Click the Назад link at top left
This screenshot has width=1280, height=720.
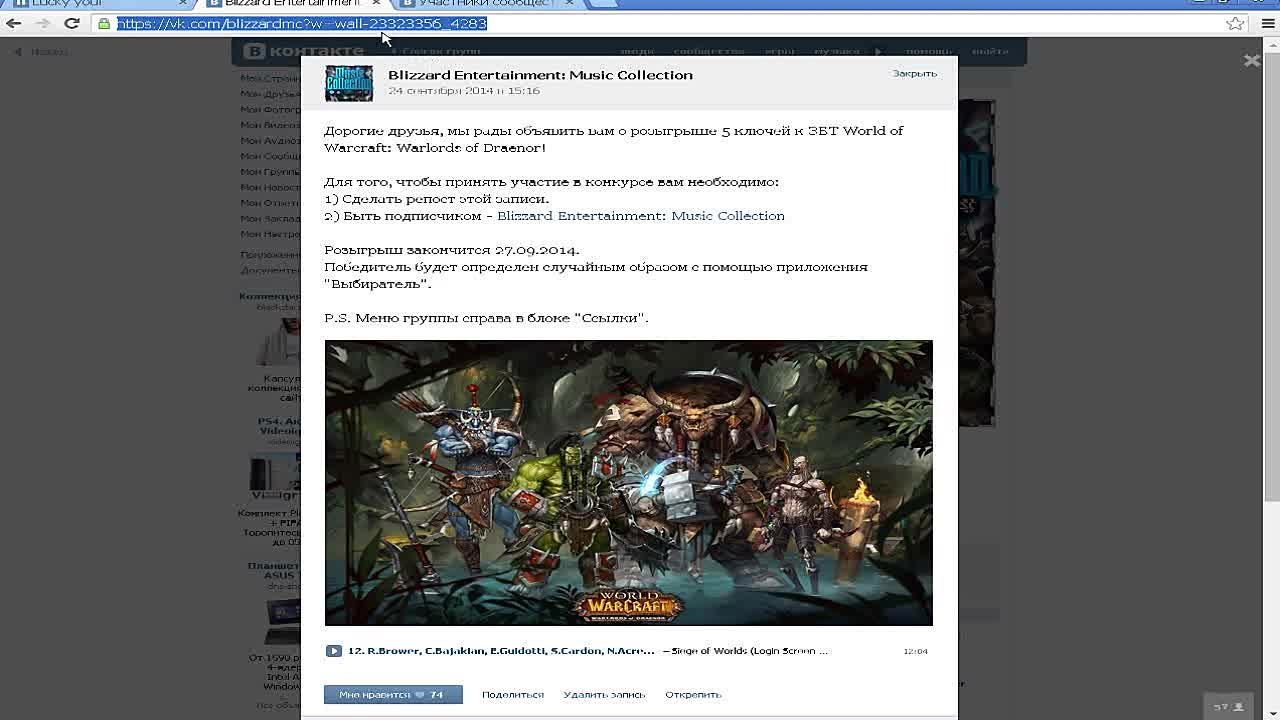coord(42,52)
